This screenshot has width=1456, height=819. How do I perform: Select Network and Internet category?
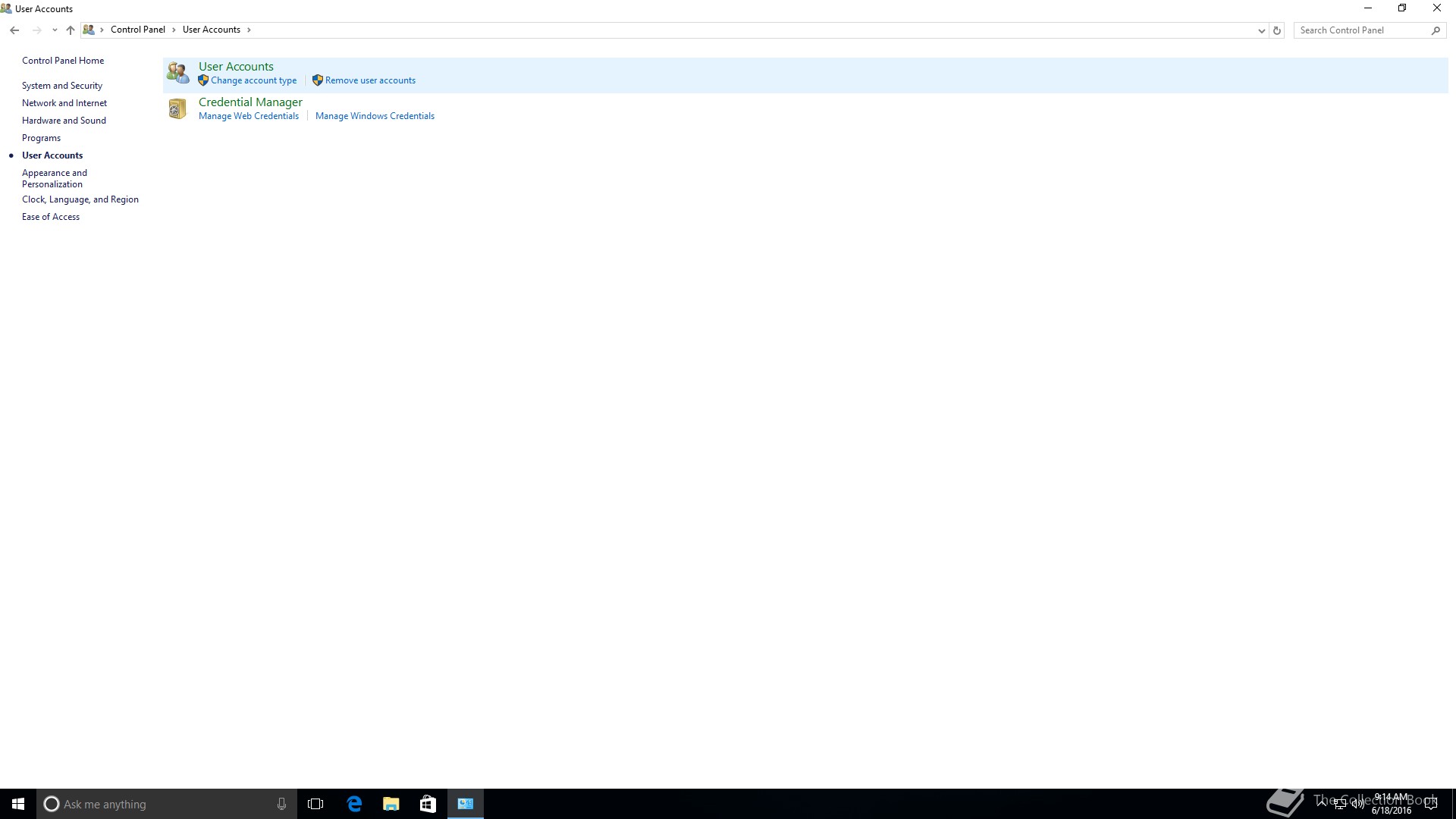tap(64, 103)
